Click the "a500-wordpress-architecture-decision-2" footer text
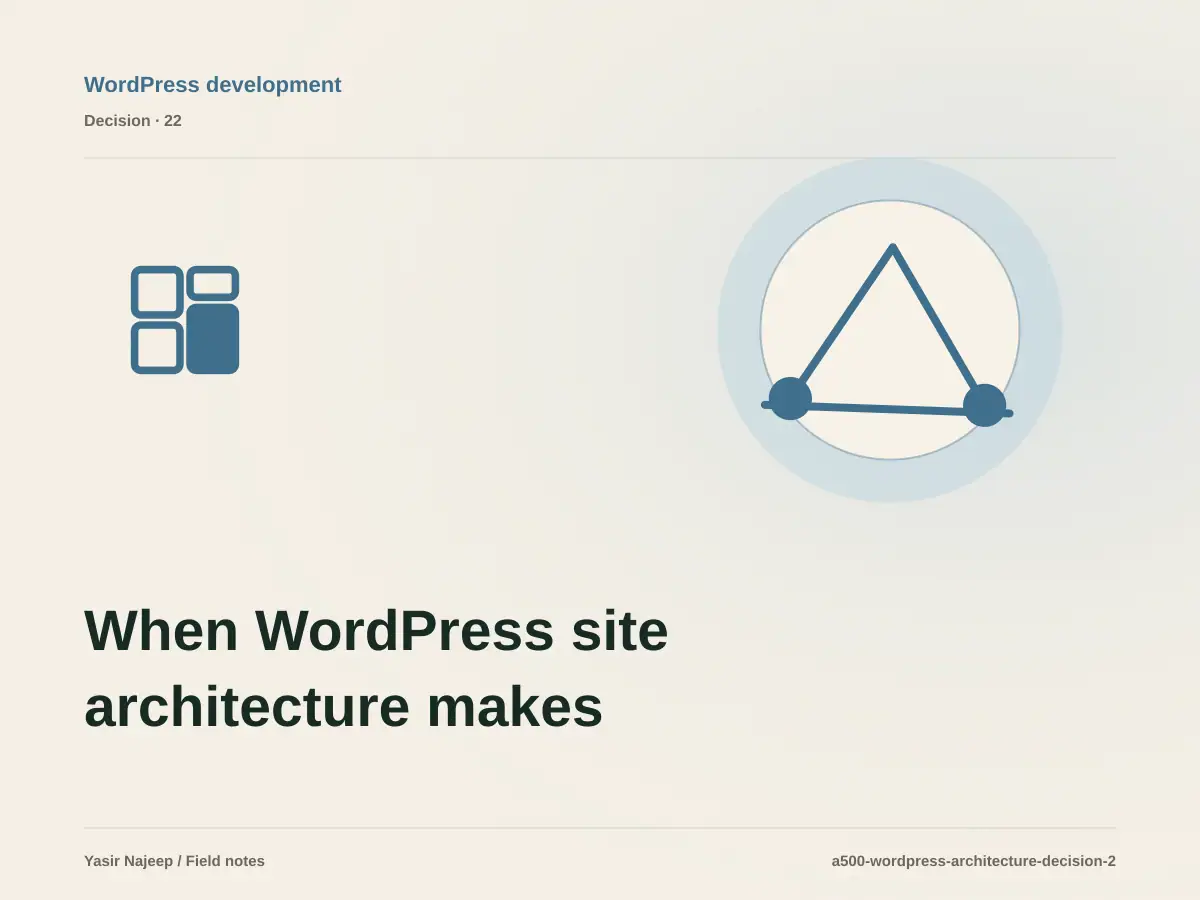The height and width of the screenshot is (900, 1200). (x=973, y=861)
